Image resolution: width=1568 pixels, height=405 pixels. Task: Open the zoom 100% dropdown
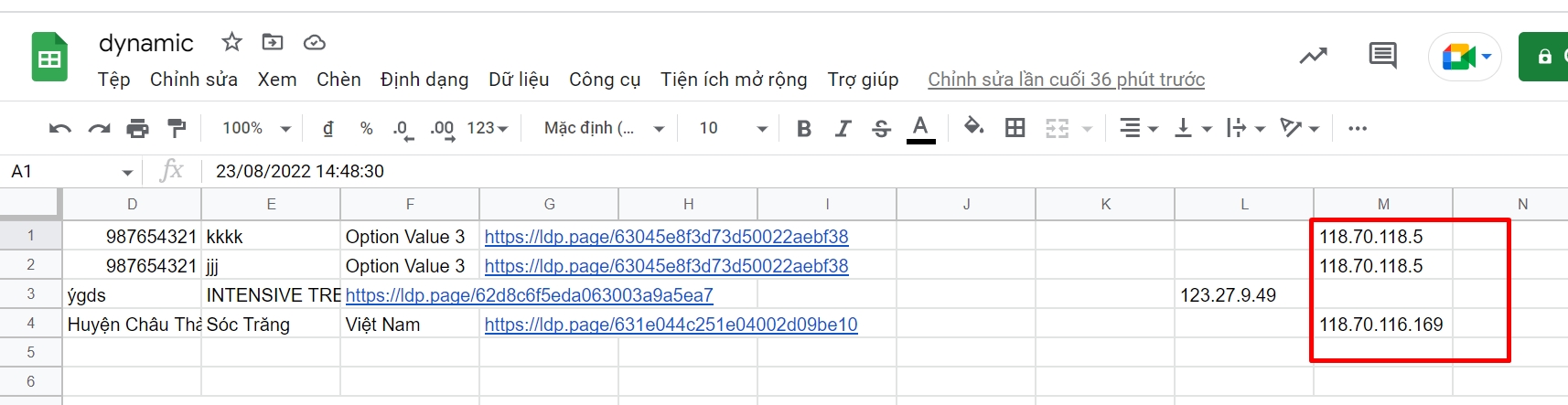coord(256,129)
